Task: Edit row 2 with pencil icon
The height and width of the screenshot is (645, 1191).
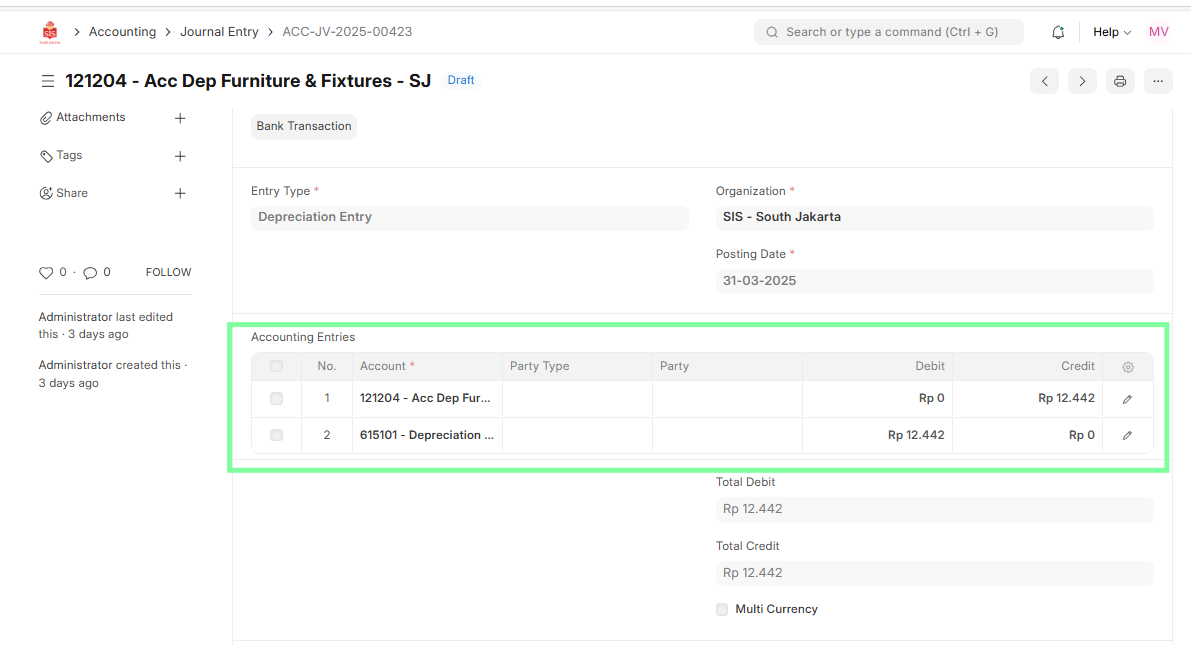Action: tap(1127, 436)
